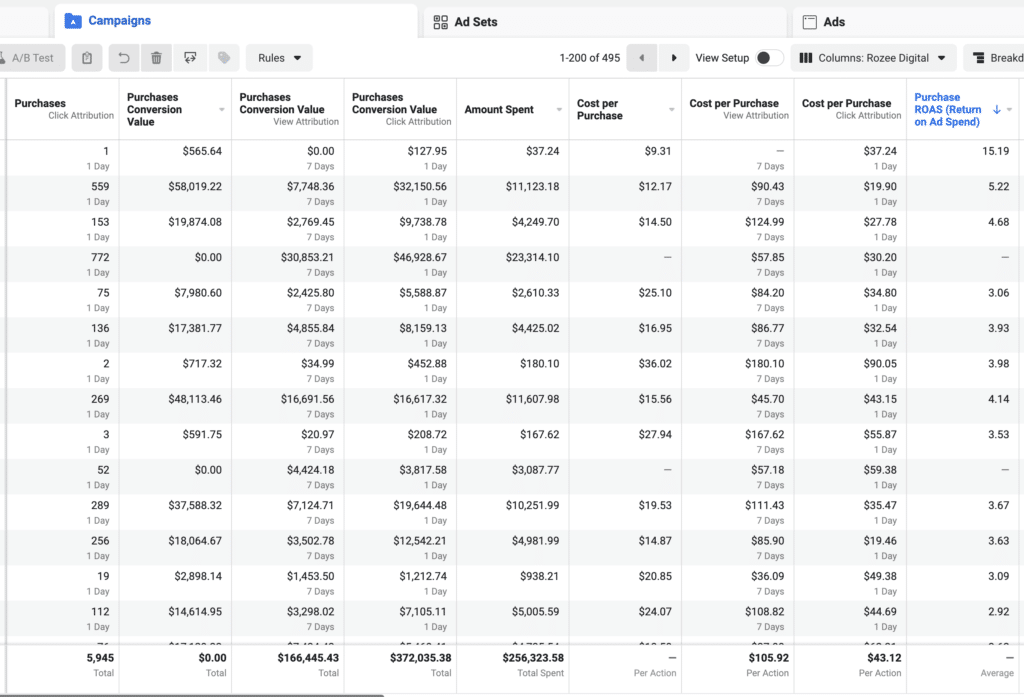Sort by Purchases Conversion Value View Attribution header
Image resolution: width=1024 pixels, height=697 pixels.
pyautogui.click(x=289, y=109)
